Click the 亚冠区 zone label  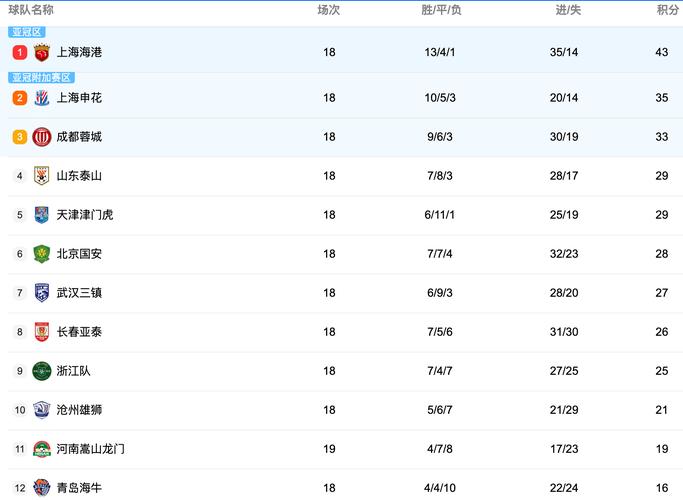point(27,32)
